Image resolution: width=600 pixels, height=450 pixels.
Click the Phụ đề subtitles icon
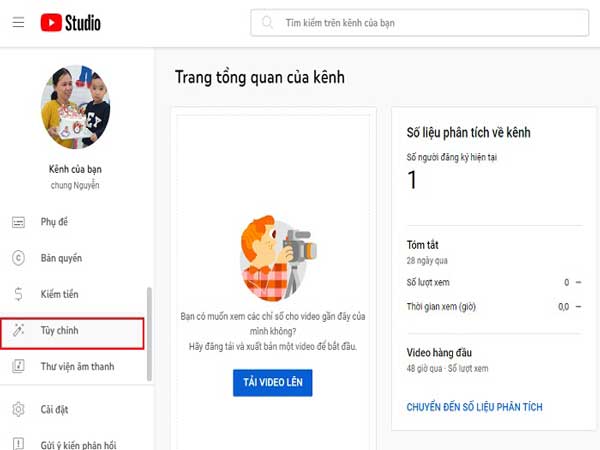click(18, 222)
